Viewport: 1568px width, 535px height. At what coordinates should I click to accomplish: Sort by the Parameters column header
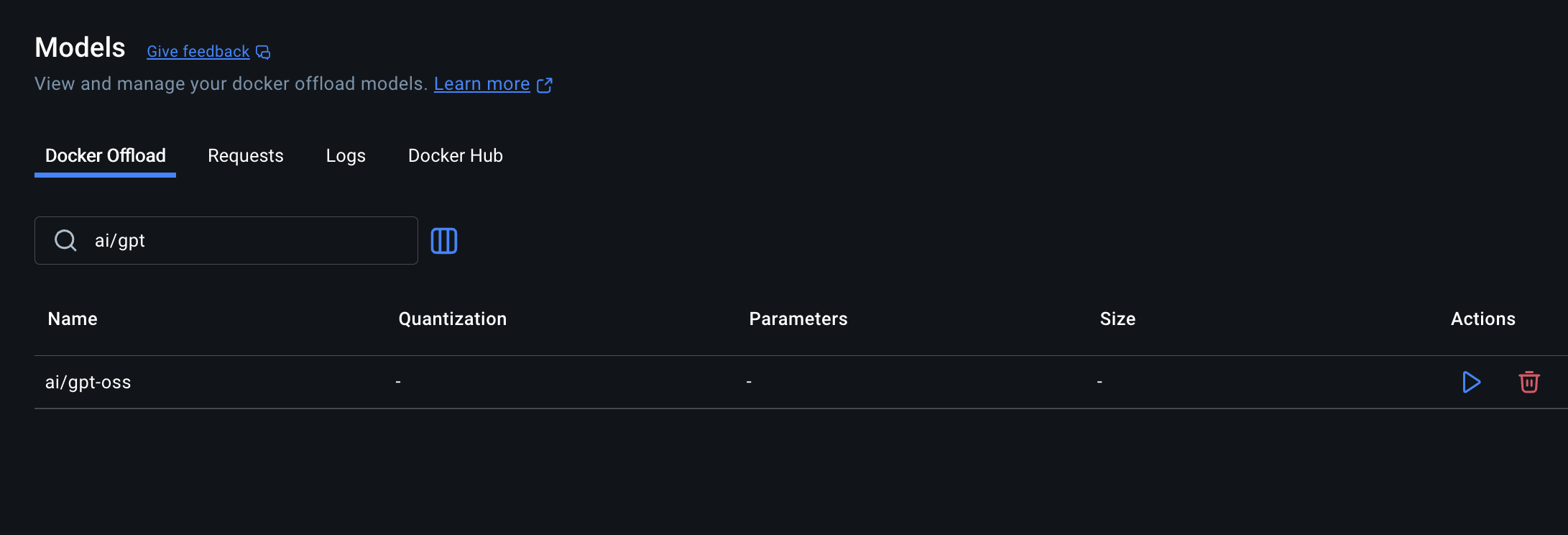798,319
